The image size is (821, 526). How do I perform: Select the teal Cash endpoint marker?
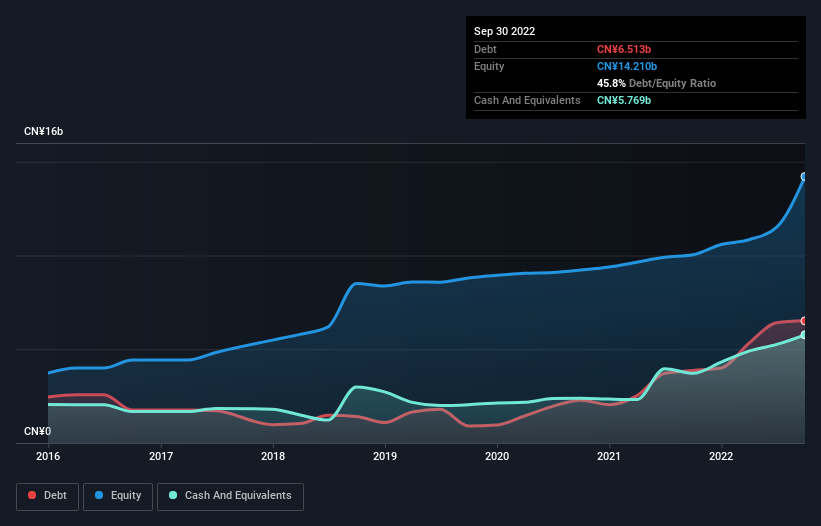[x=804, y=335]
